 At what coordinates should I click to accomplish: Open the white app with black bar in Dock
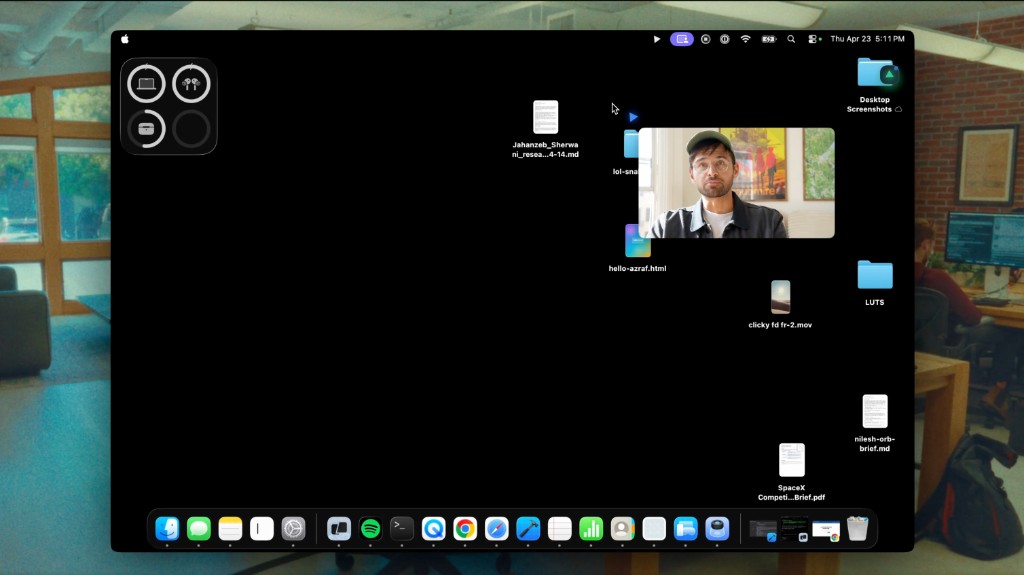tap(262, 529)
